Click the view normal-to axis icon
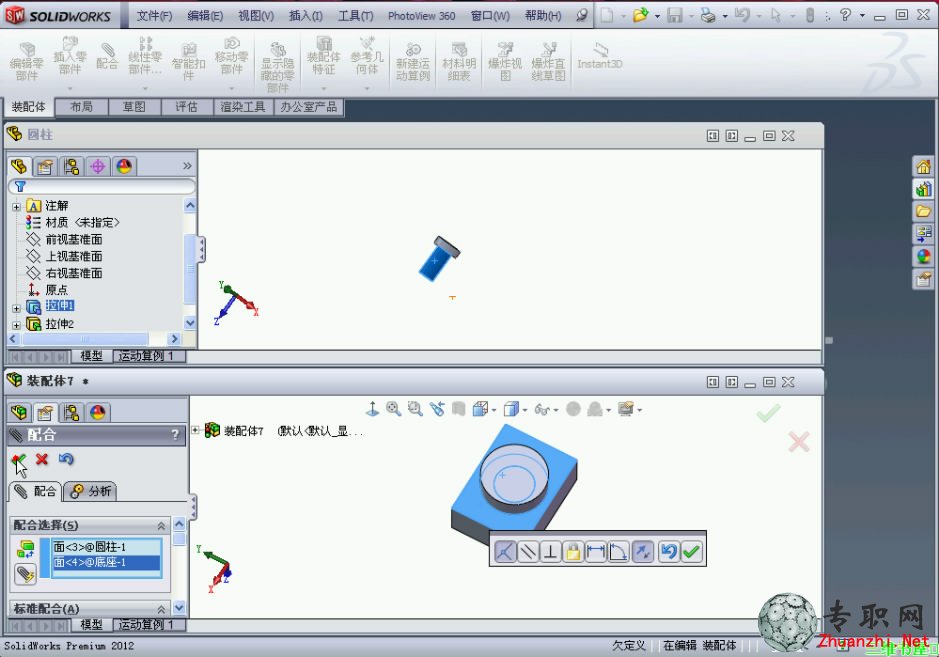 372,408
